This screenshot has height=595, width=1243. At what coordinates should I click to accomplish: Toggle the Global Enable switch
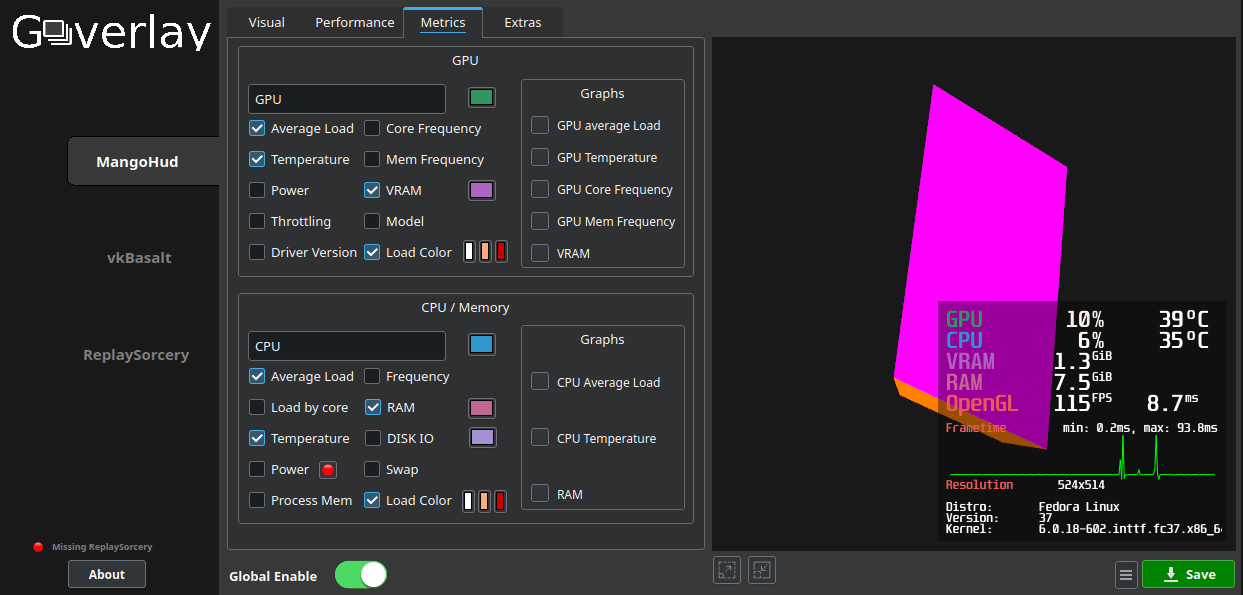(x=361, y=574)
